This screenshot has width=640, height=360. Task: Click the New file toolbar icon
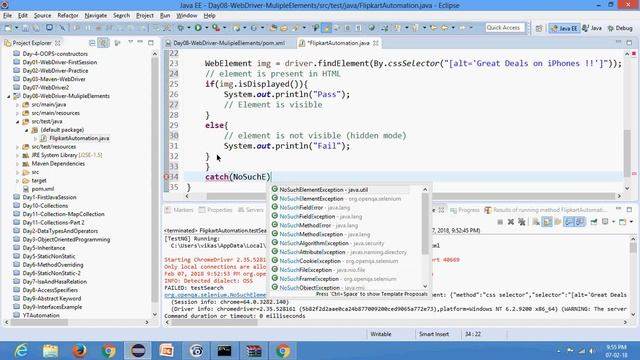pos(8,28)
